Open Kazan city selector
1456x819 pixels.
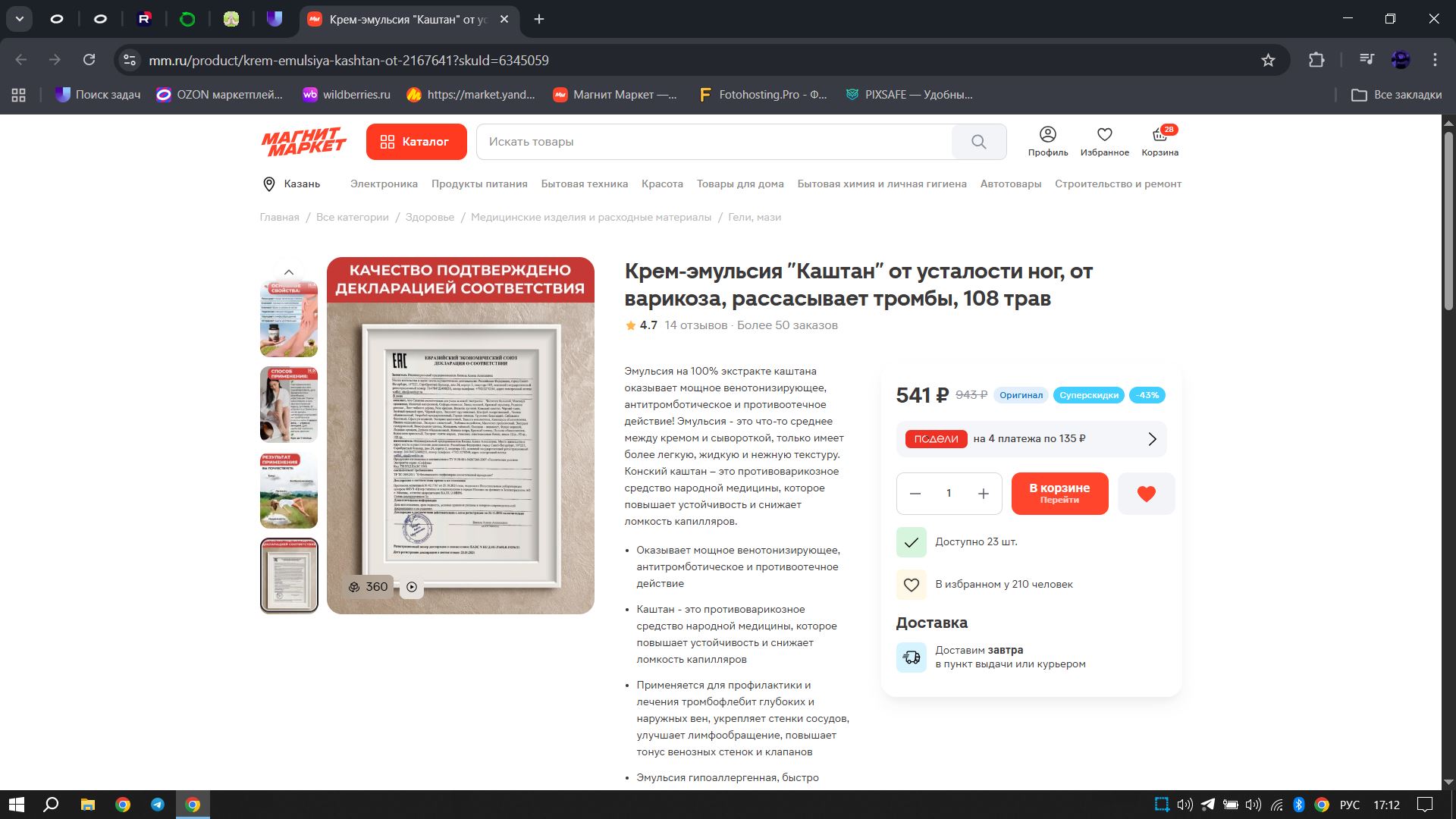point(292,184)
